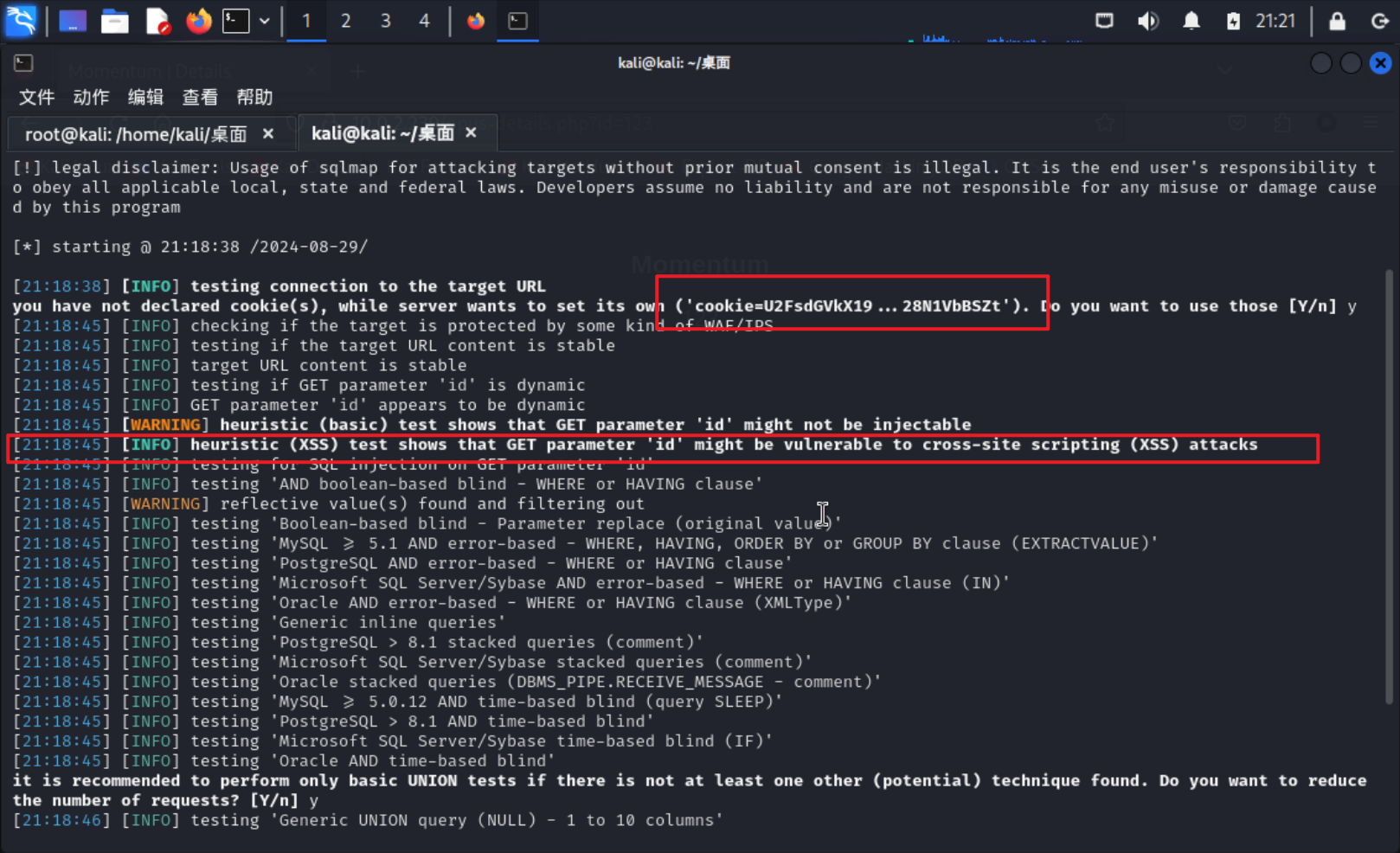The image size is (1400, 853).
Task: Click the terminal window menu icon in title bar
Action: [x=23, y=63]
